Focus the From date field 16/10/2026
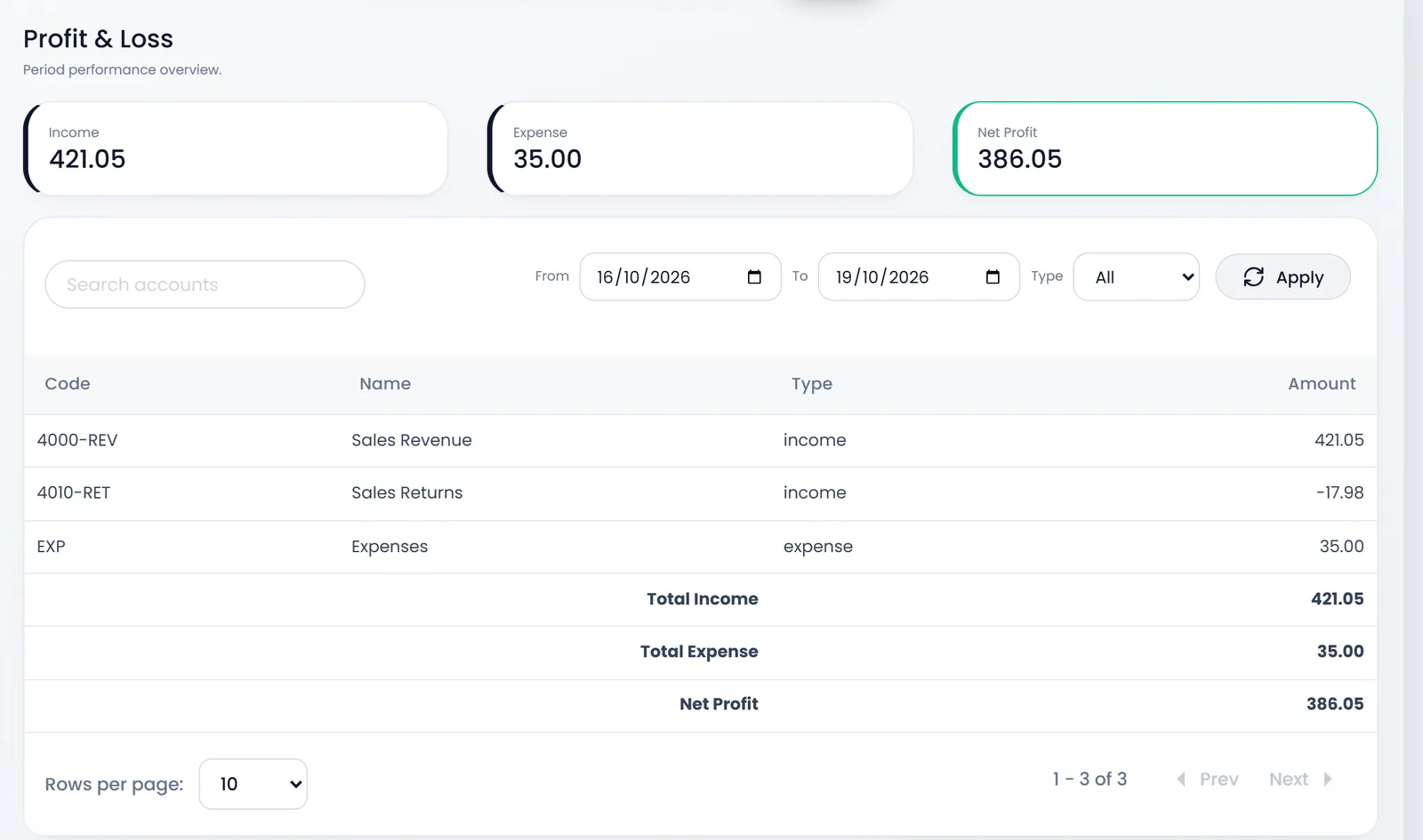 (680, 277)
